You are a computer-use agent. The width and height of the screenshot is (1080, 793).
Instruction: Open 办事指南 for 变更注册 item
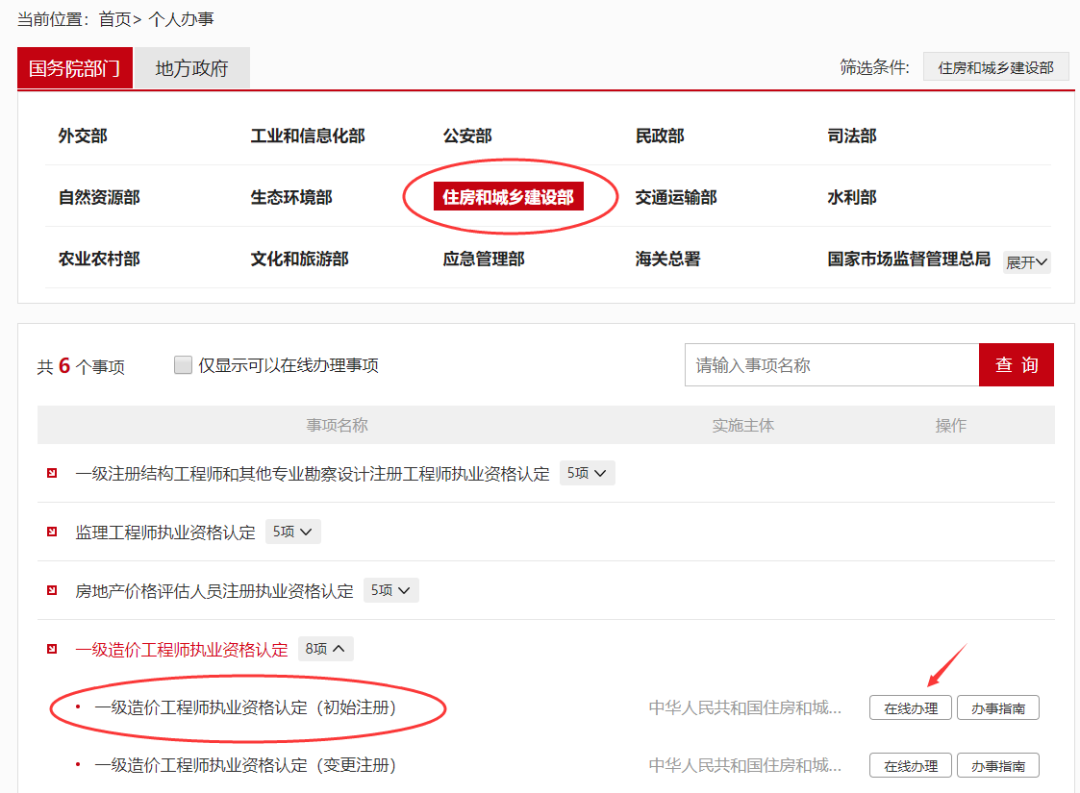pyautogui.click(x=998, y=766)
